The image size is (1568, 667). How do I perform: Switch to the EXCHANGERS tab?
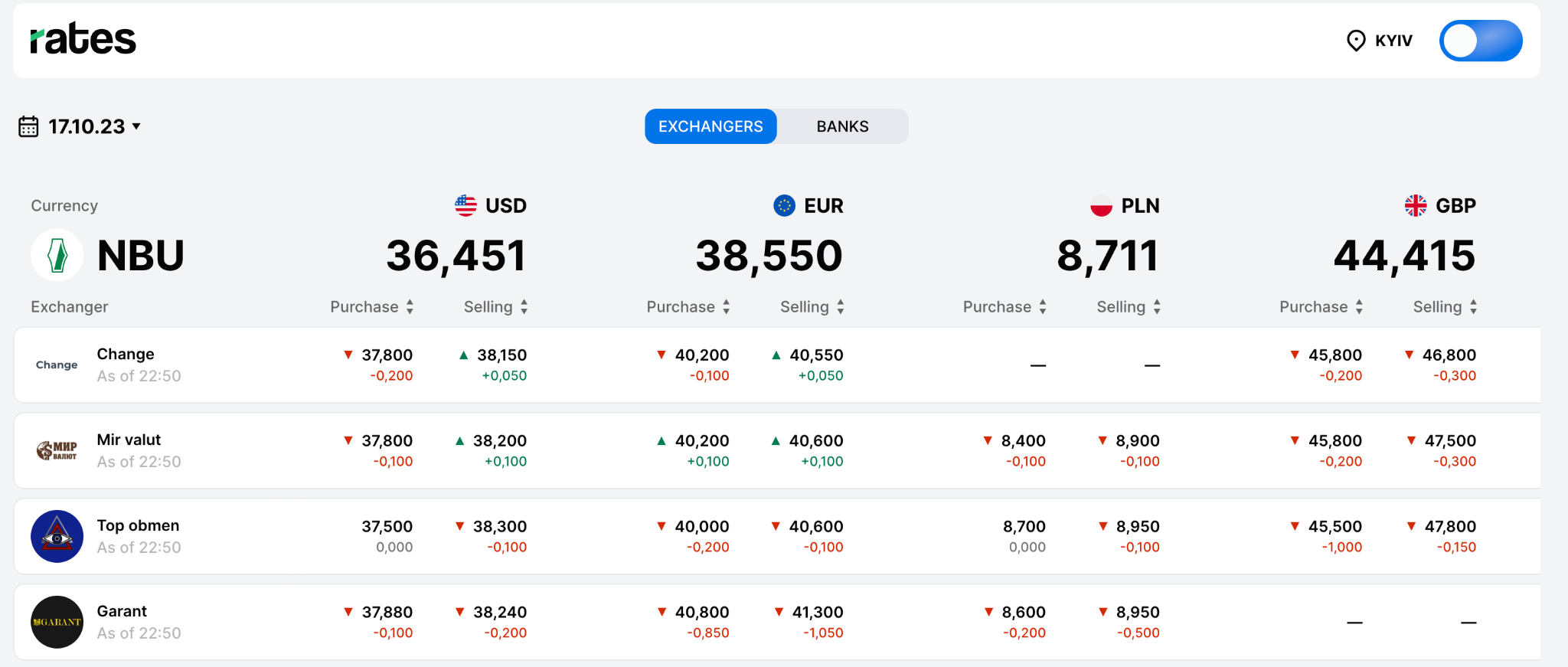click(x=710, y=126)
